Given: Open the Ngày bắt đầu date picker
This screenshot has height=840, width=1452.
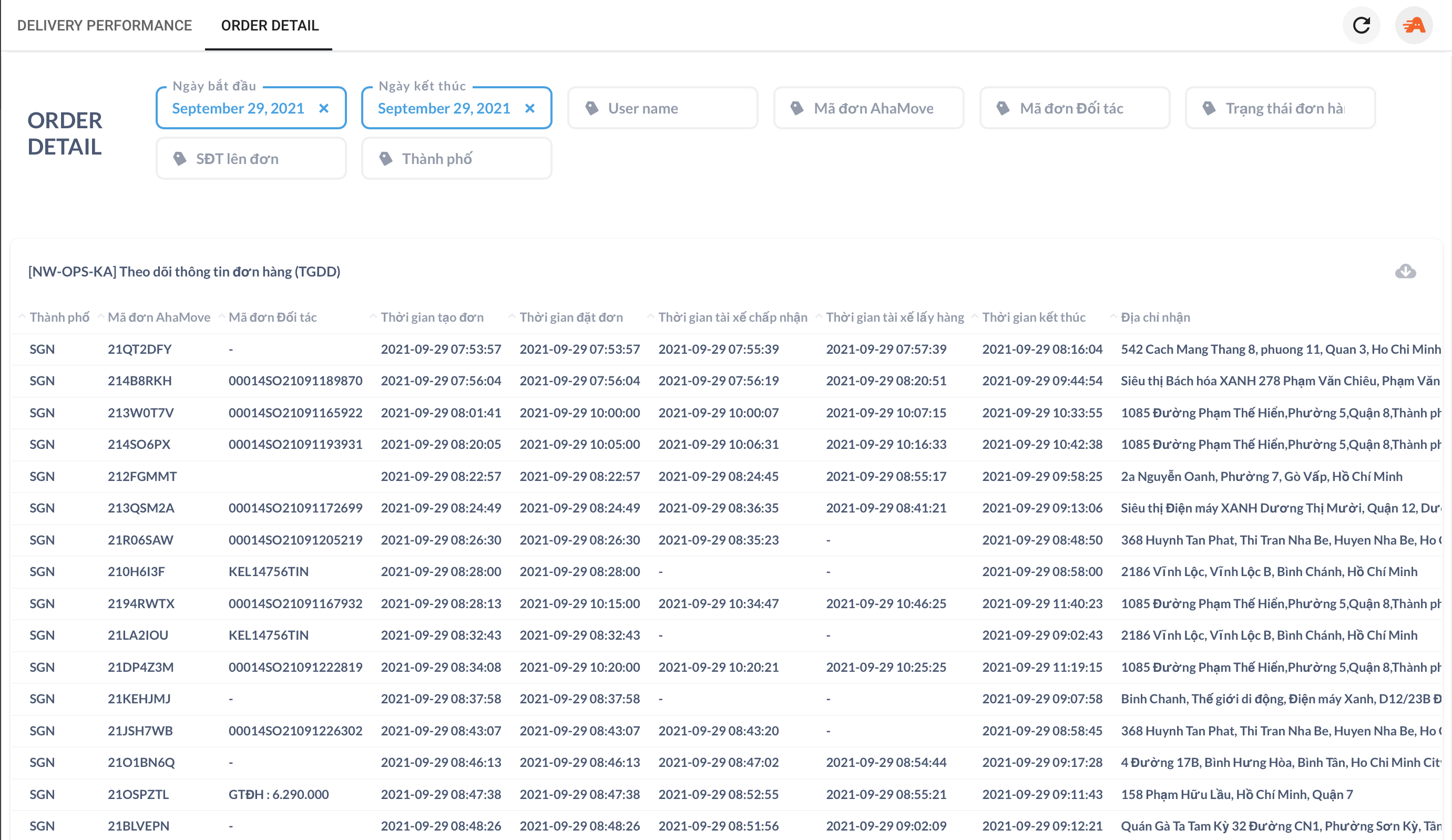Looking at the screenshot, I should [x=238, y=108].
